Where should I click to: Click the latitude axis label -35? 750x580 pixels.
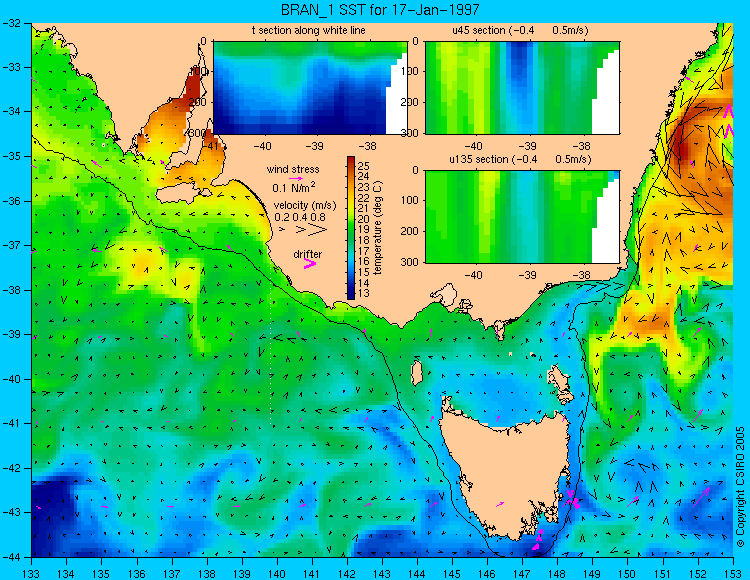pos(11,156)
